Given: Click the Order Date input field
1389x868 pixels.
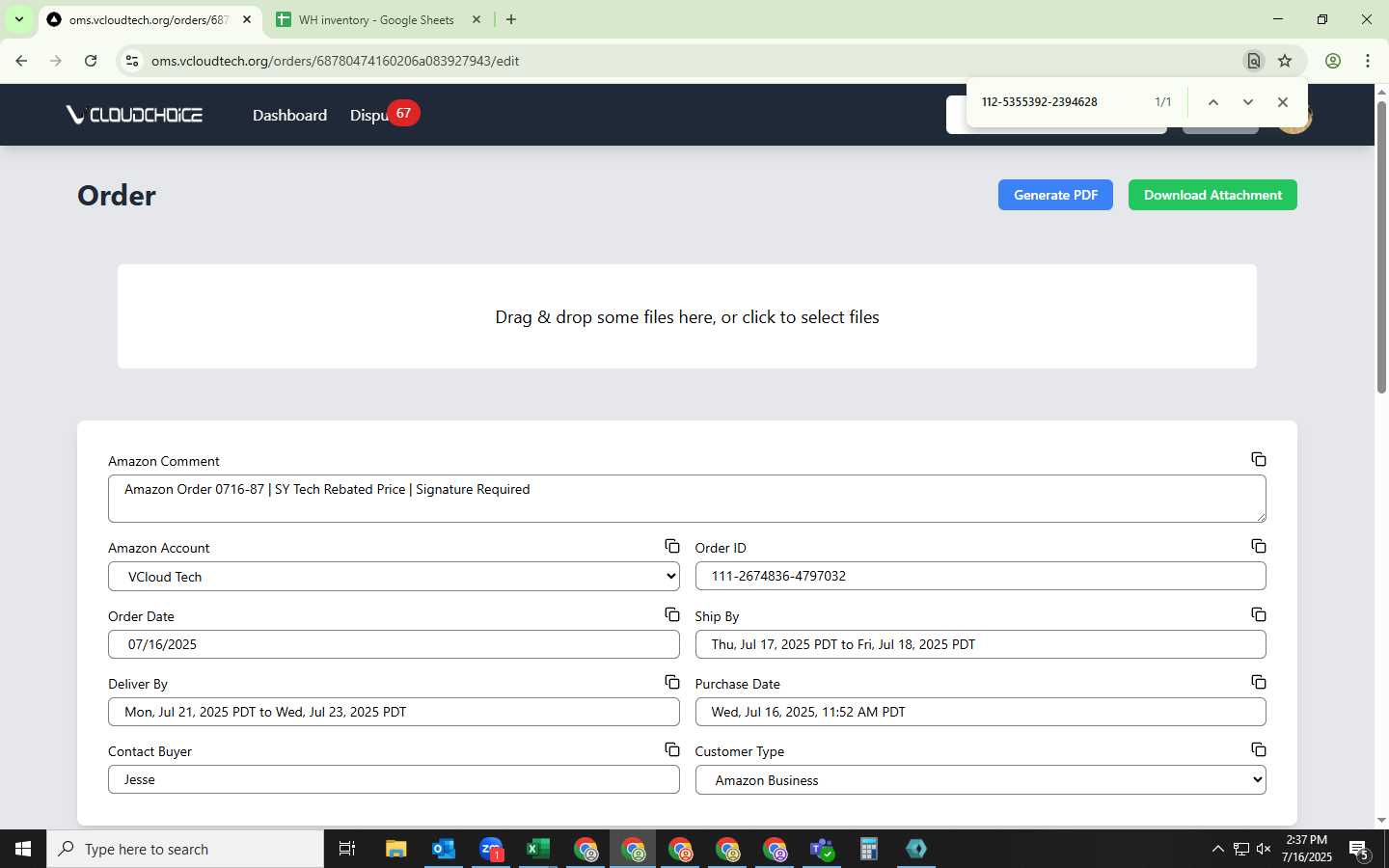Looking at the screenshot, I should [394, 644].
